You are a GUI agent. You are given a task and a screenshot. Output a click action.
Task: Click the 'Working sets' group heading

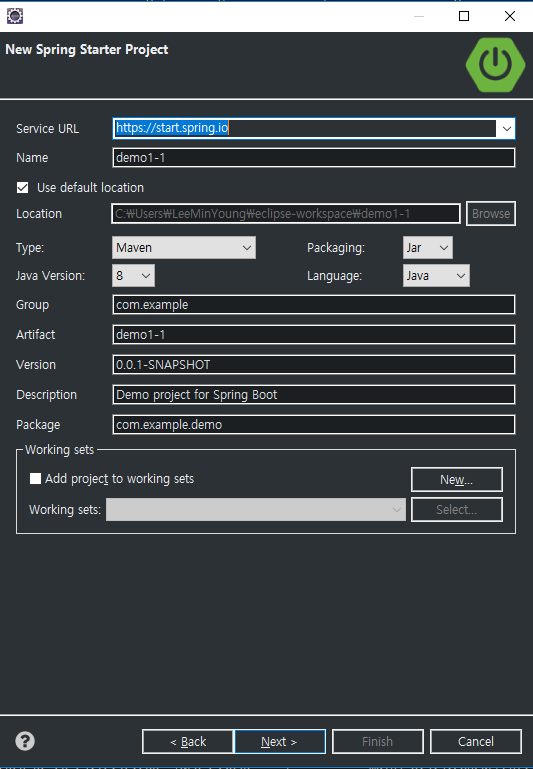pyautogui.click(x=59, y=450)
